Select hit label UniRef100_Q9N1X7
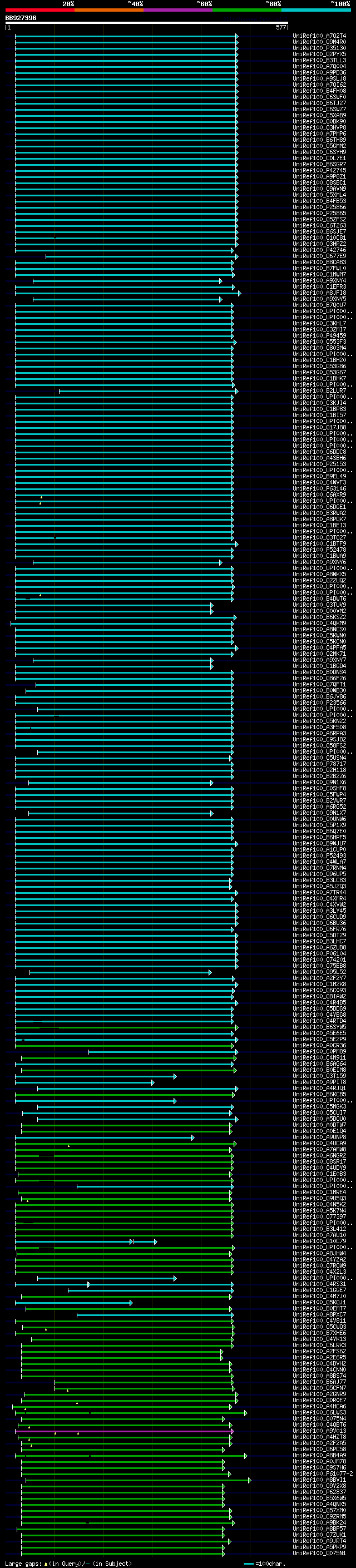Image resolution: width=356 pixels, height=1568 pixels. (x=319, y=813)
